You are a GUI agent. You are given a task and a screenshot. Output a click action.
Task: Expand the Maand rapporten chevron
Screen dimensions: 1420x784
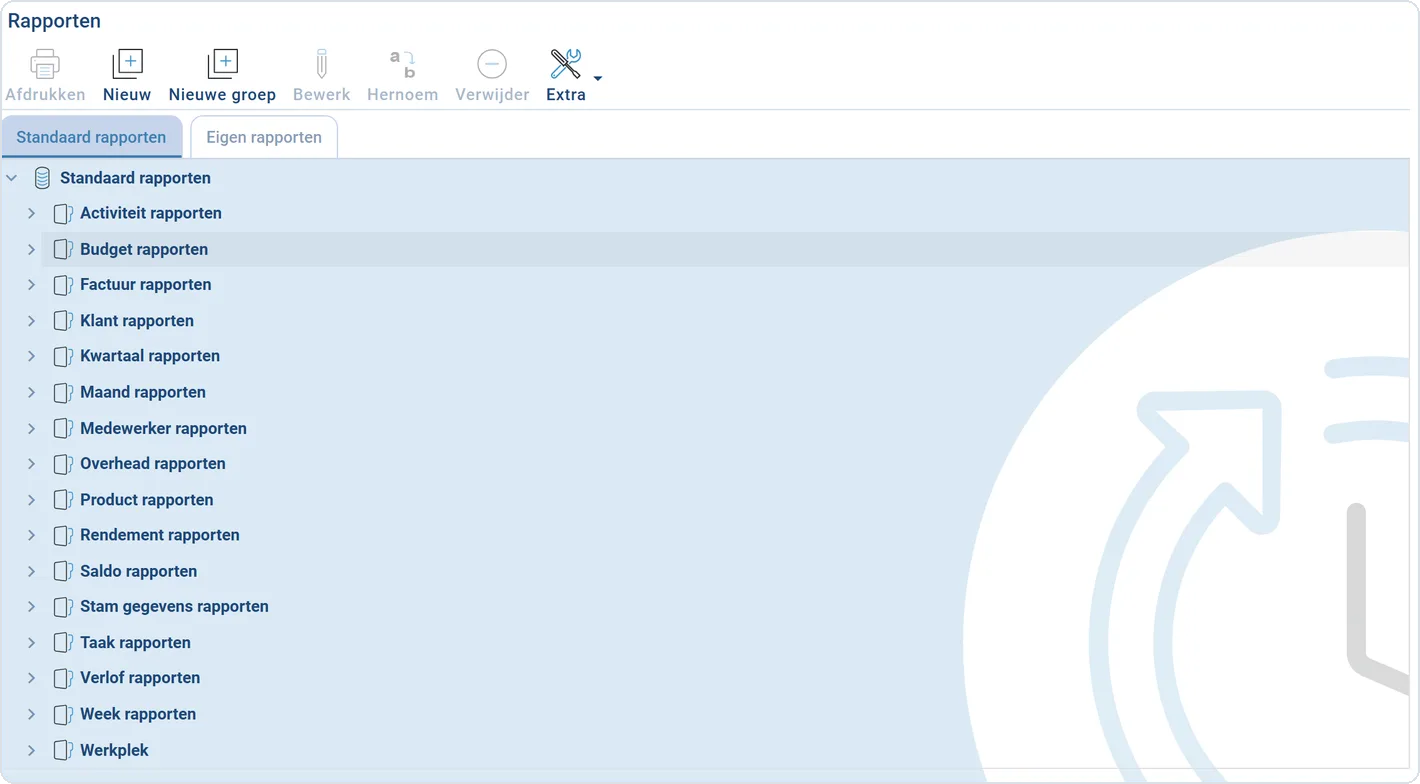(31, 392)
